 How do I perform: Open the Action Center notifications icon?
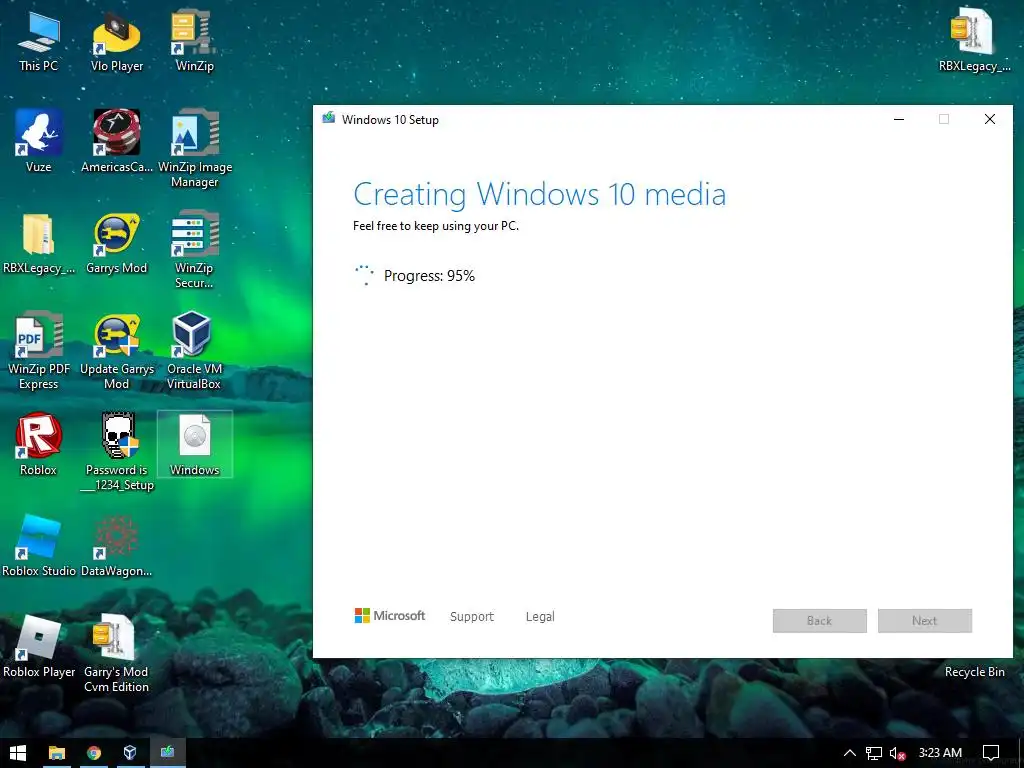(991, 753)
